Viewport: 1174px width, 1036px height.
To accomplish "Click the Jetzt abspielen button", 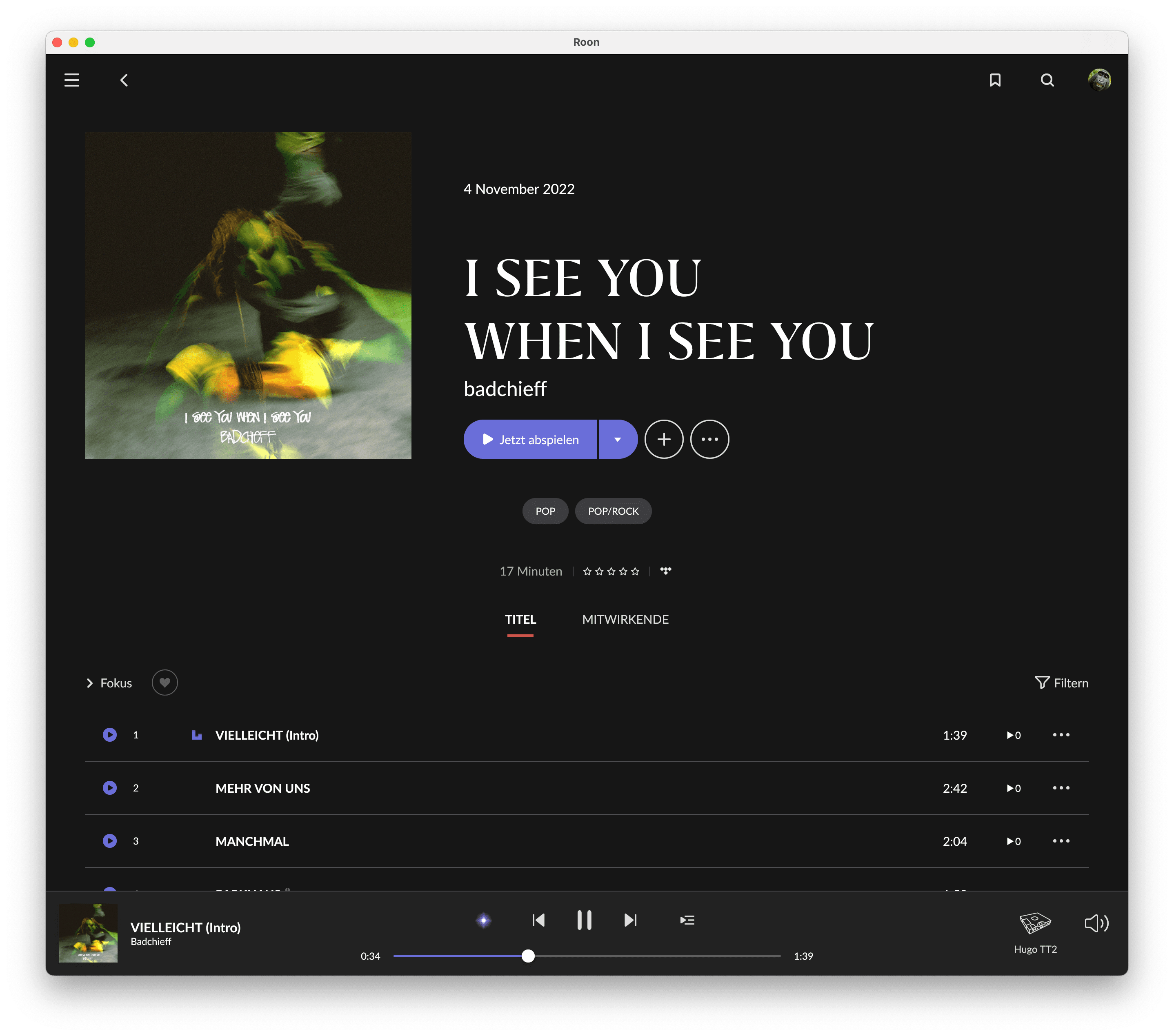I will point(531,439).
